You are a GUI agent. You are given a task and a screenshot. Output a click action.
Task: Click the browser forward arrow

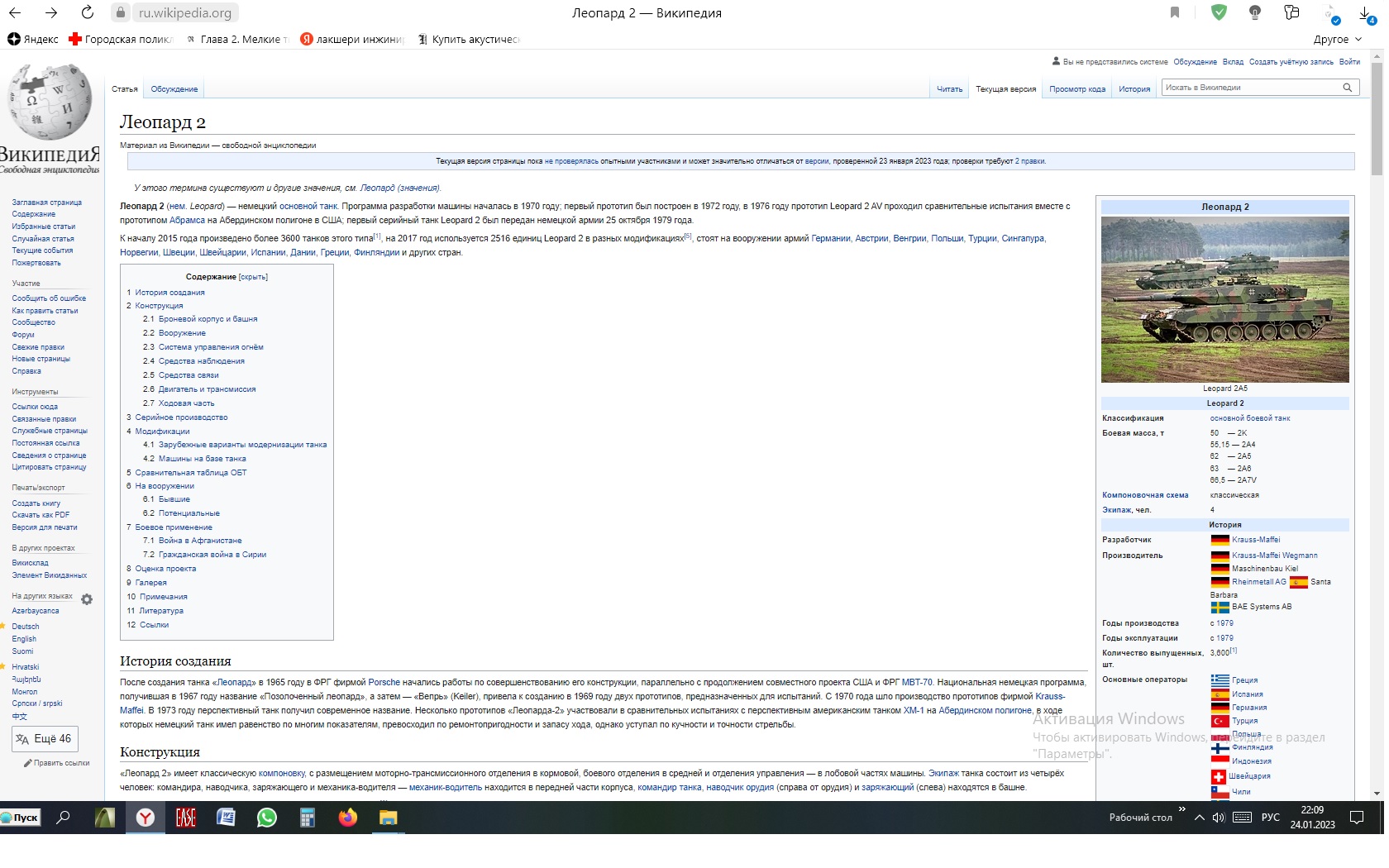point(51,12)
